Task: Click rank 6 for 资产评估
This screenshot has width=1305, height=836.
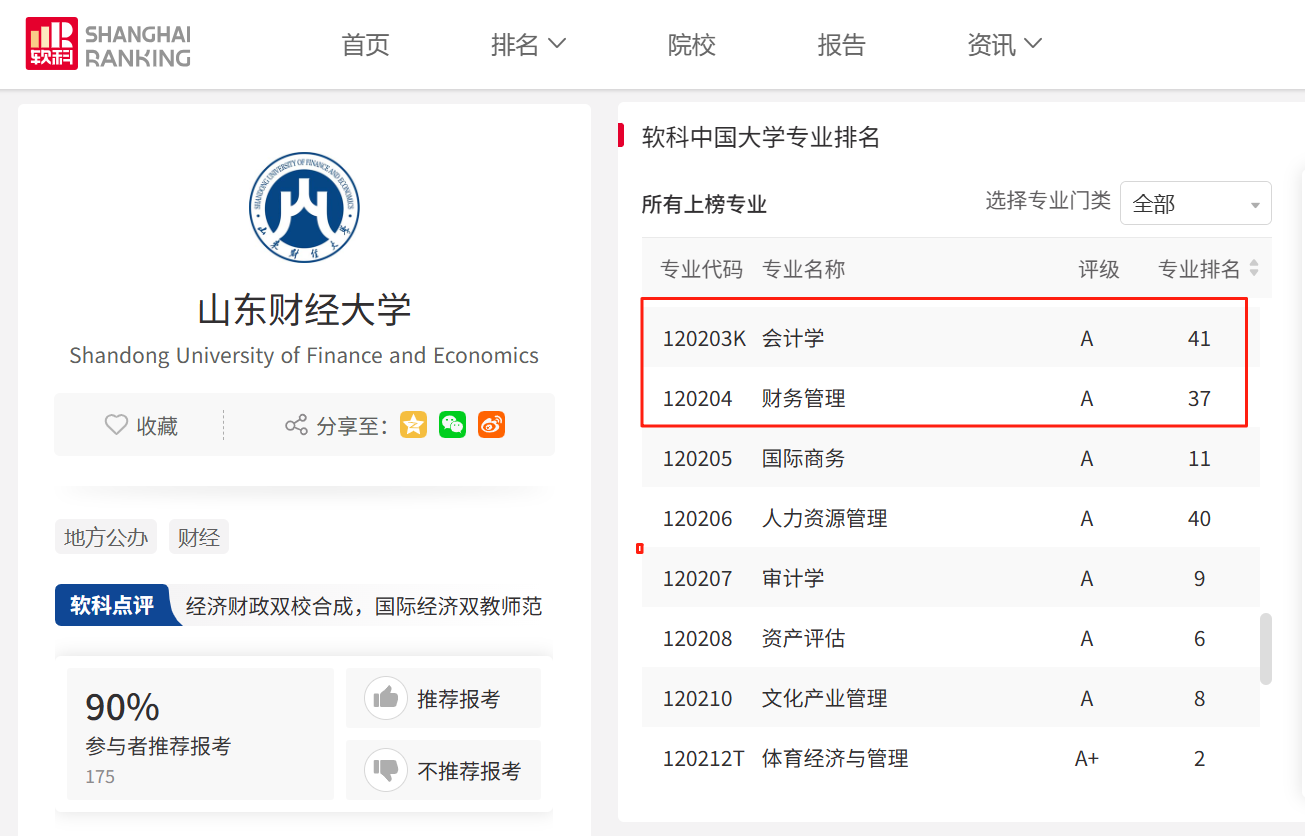Action: coord(1199,638)
